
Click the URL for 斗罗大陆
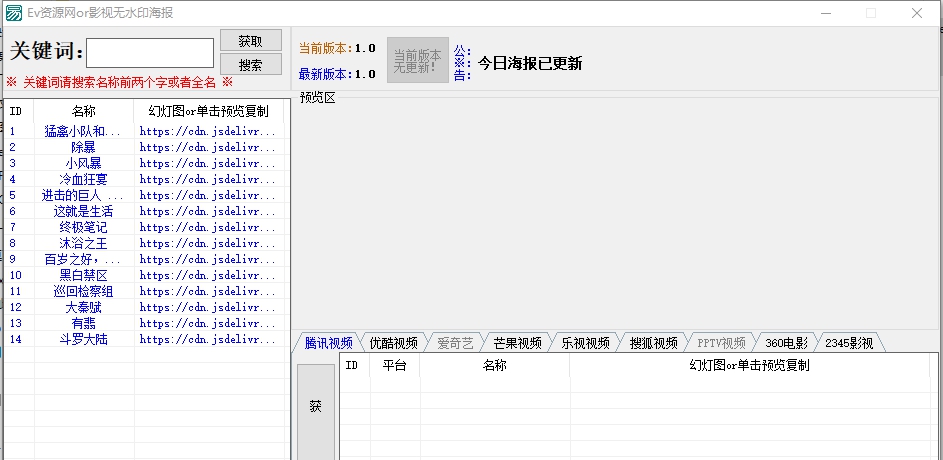[x=207, y=339]
